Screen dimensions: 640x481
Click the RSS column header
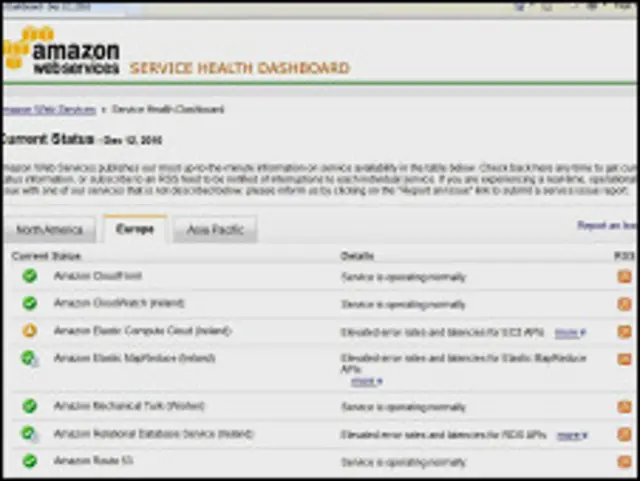pos(624,256)
